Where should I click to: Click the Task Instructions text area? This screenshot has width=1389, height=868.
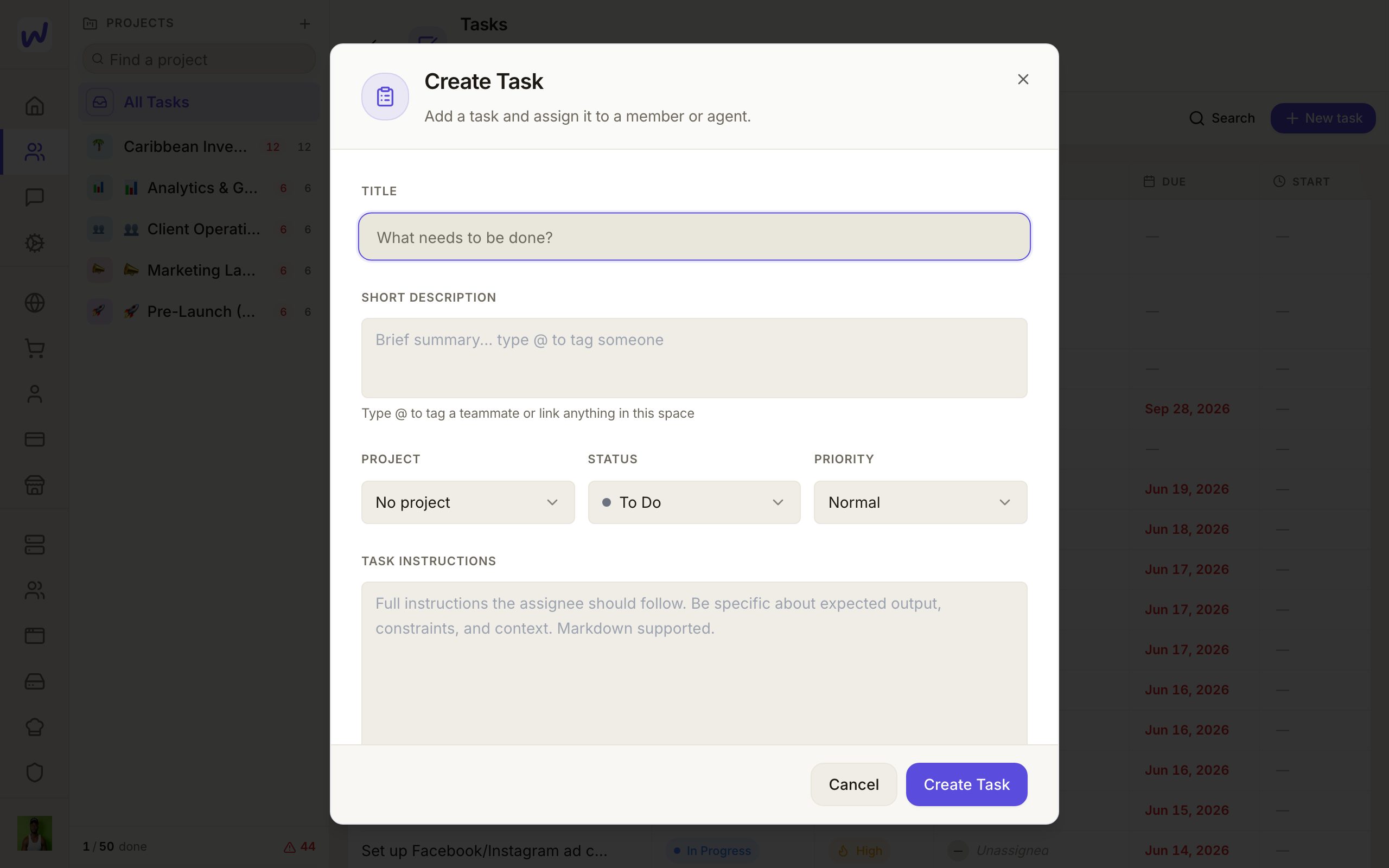point(694,663)
